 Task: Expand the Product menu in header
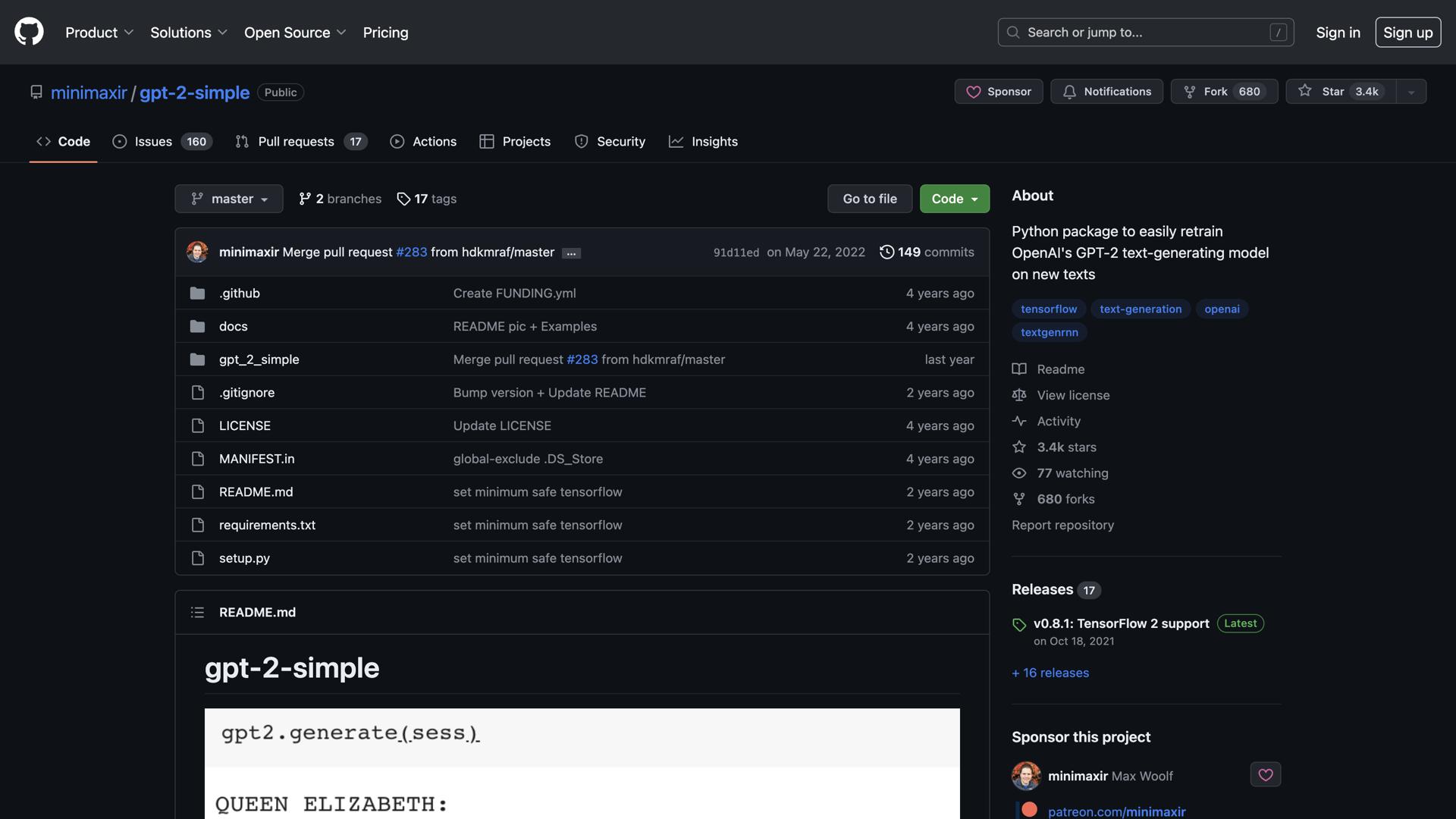tap(99, 33)
